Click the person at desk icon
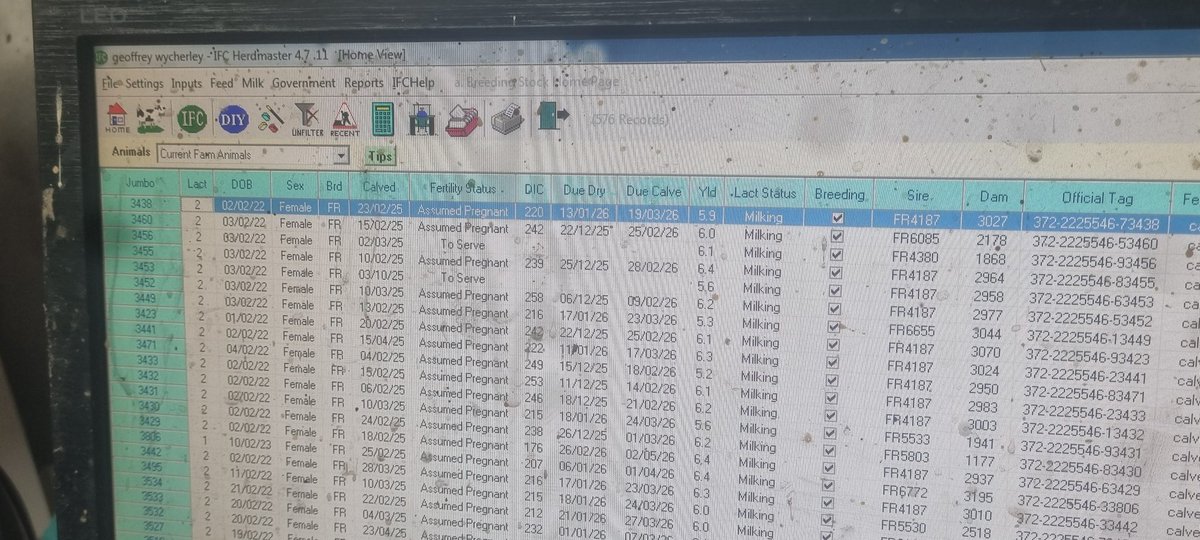1200x540 pixels. [421, 119]
